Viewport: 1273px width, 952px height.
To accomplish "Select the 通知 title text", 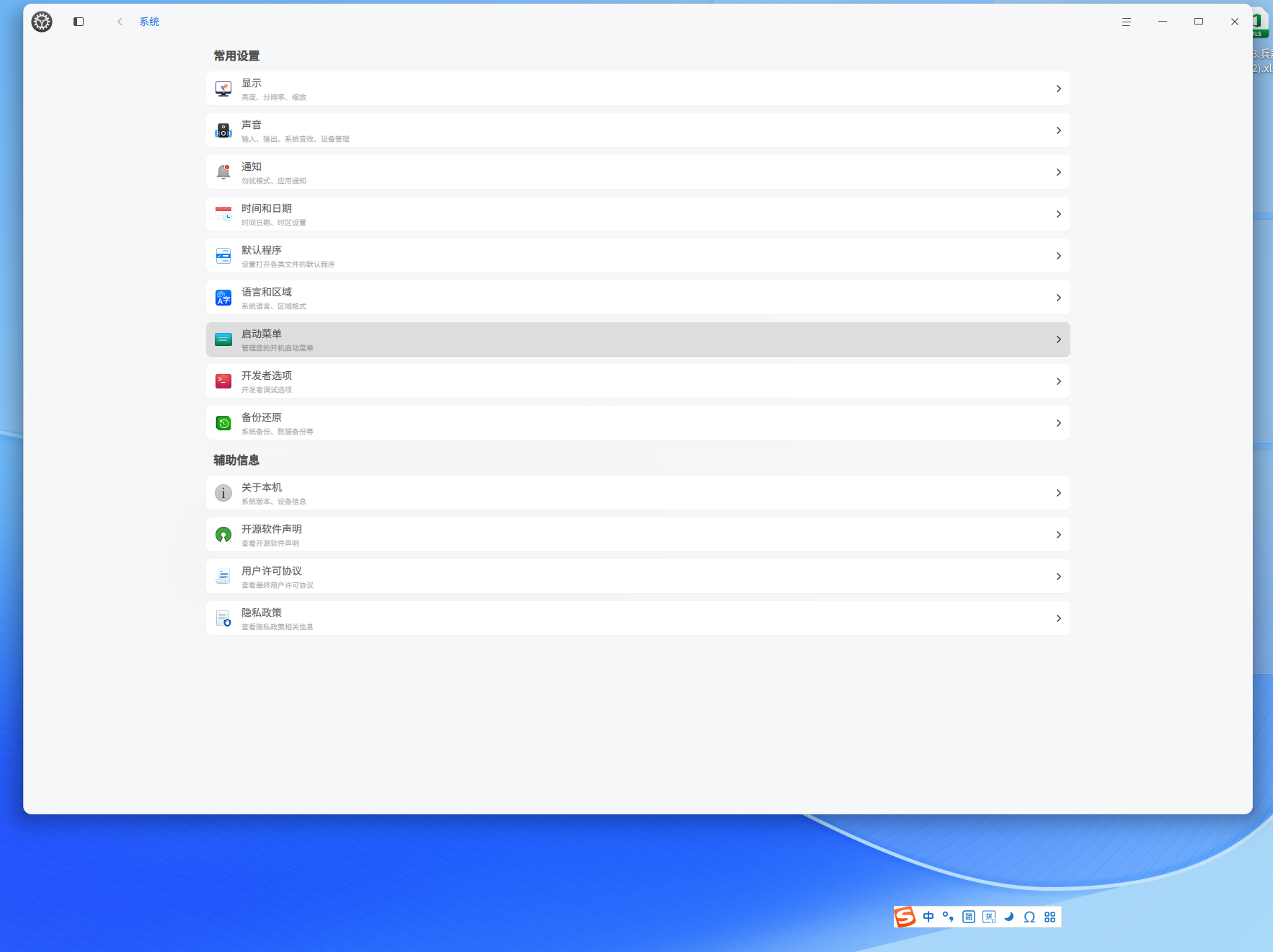I will [x=252, y=166].
